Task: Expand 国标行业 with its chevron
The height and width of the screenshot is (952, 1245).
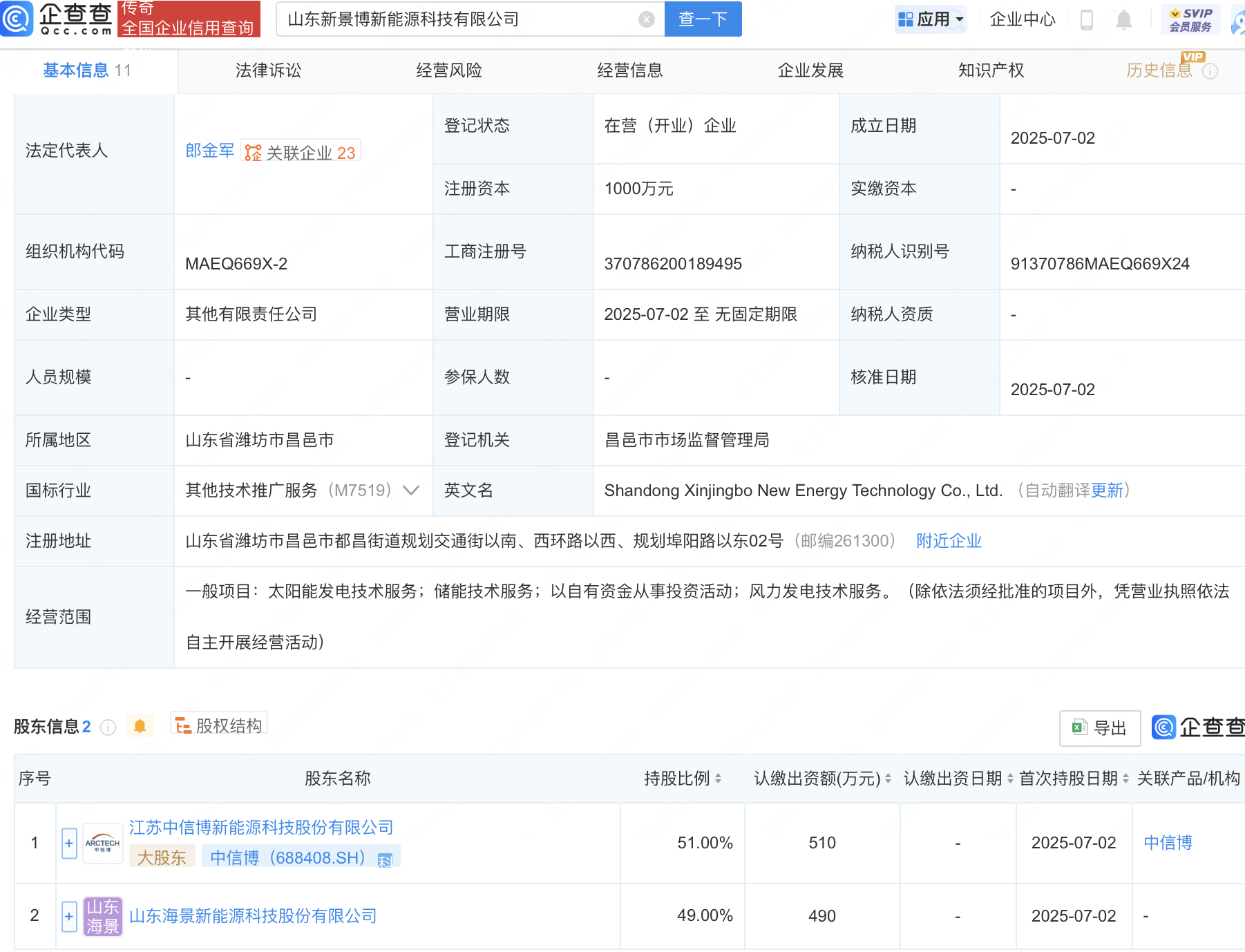Action: (411, 491)
